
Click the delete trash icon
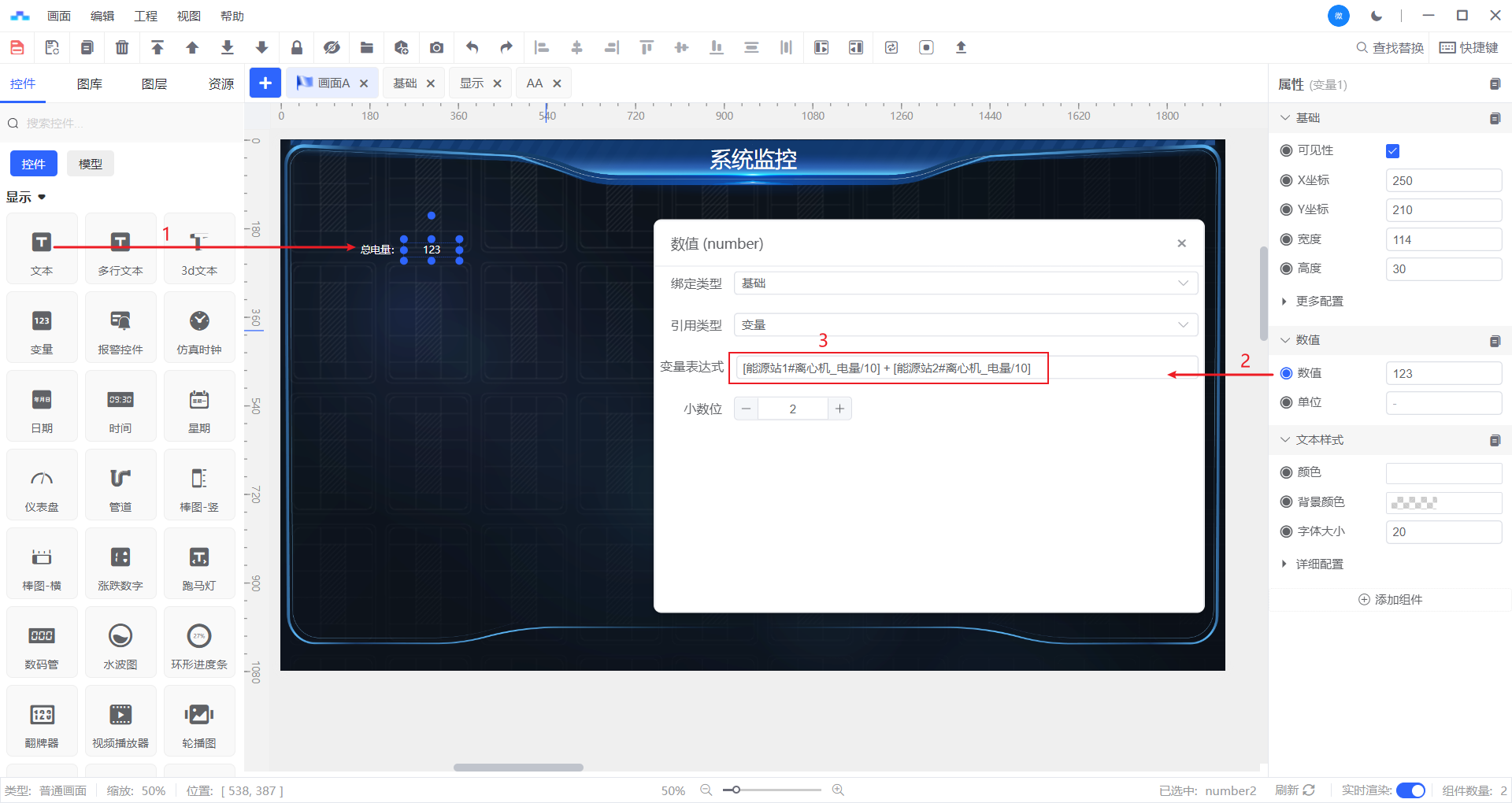tap(122, 48)
